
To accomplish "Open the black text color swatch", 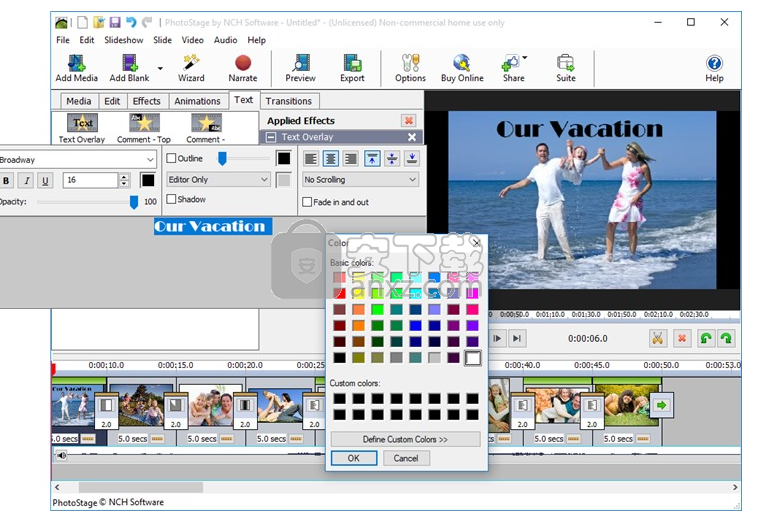I will [x=147, y=180].
